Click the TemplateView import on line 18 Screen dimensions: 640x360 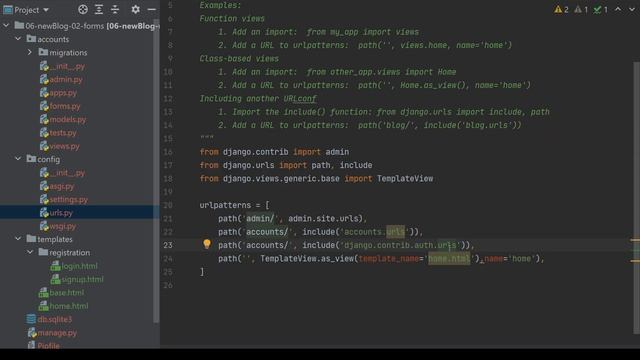click(405, 178)
